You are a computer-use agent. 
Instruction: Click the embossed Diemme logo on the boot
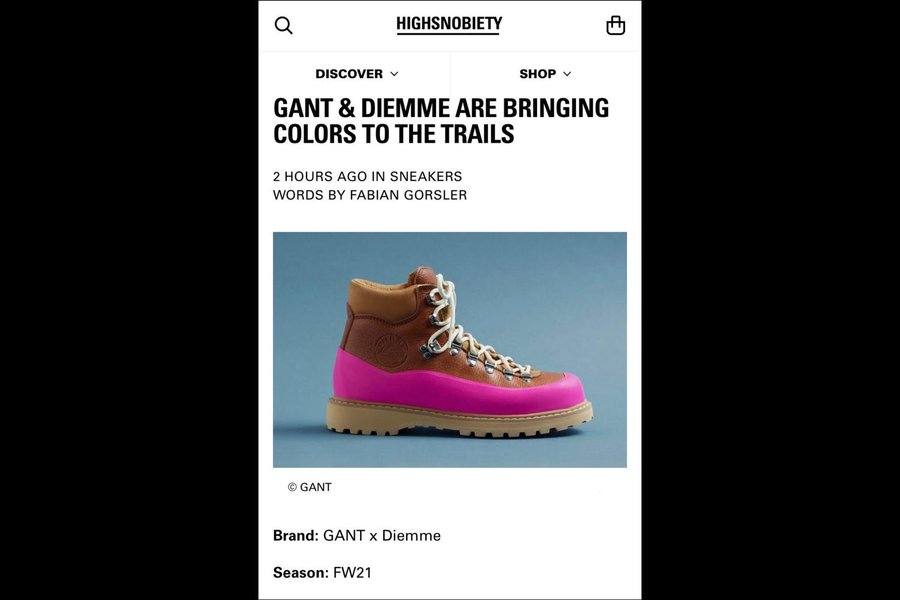[x=391, y=350]
